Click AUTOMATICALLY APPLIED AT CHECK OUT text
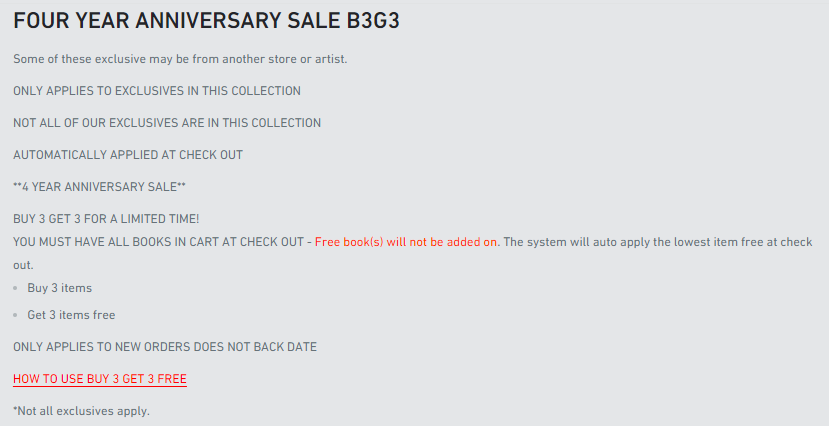Viewport: 829px width, 426px height. tap(128, 155)
